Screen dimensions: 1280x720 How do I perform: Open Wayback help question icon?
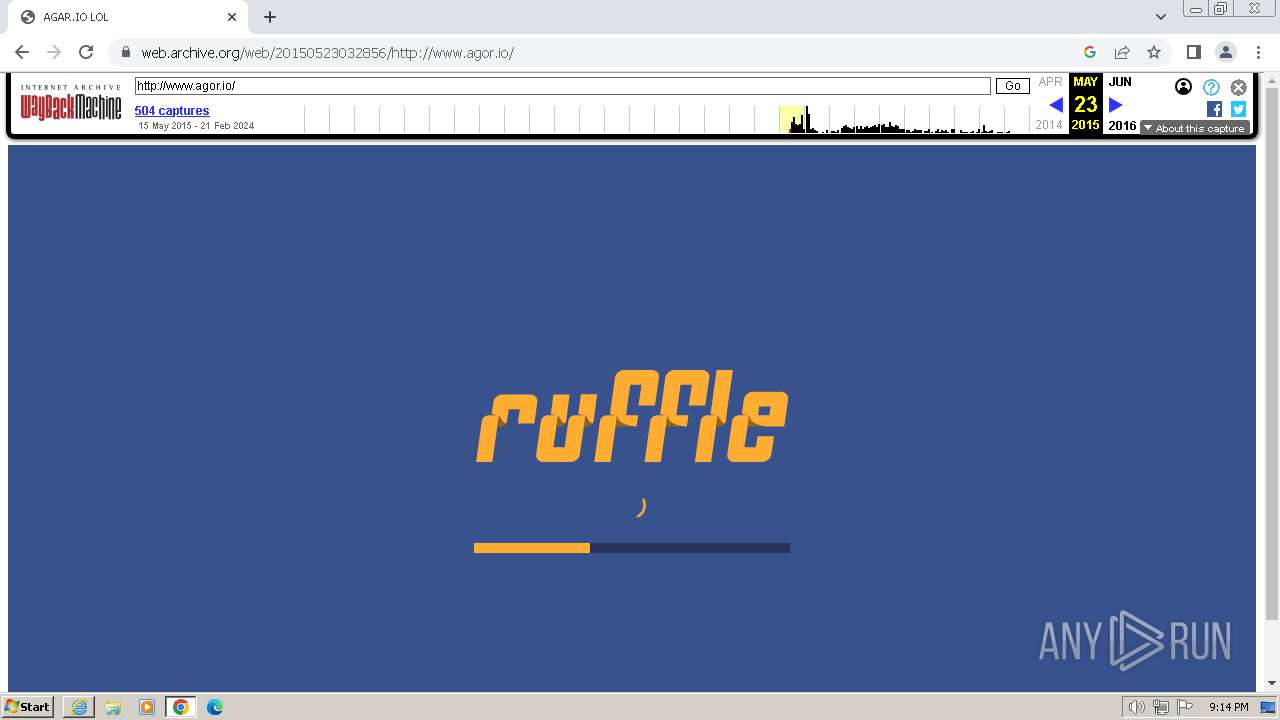pos(1211,87)
